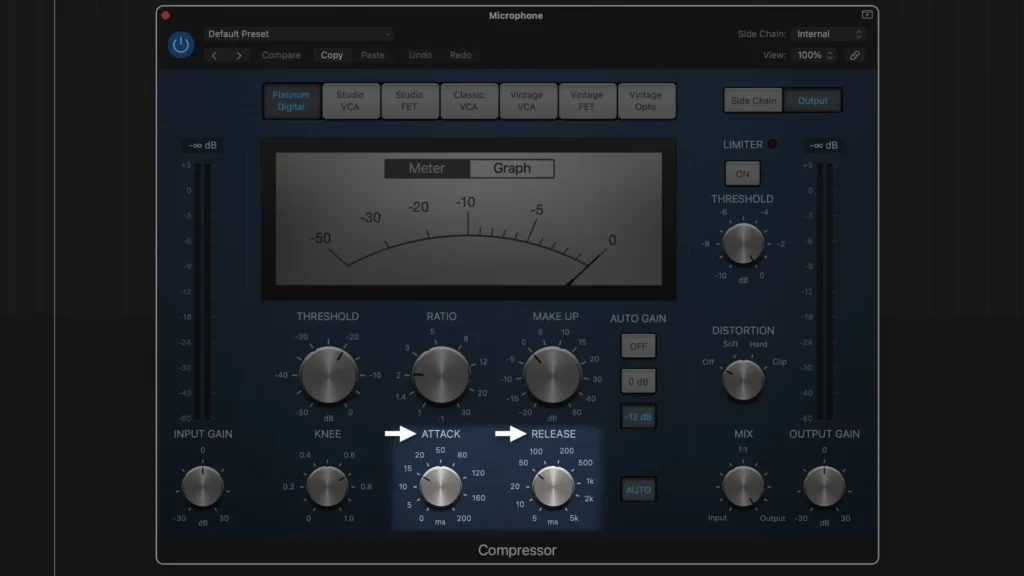Click the output level meter bars
1024x576 pixels.
(824, 291)
